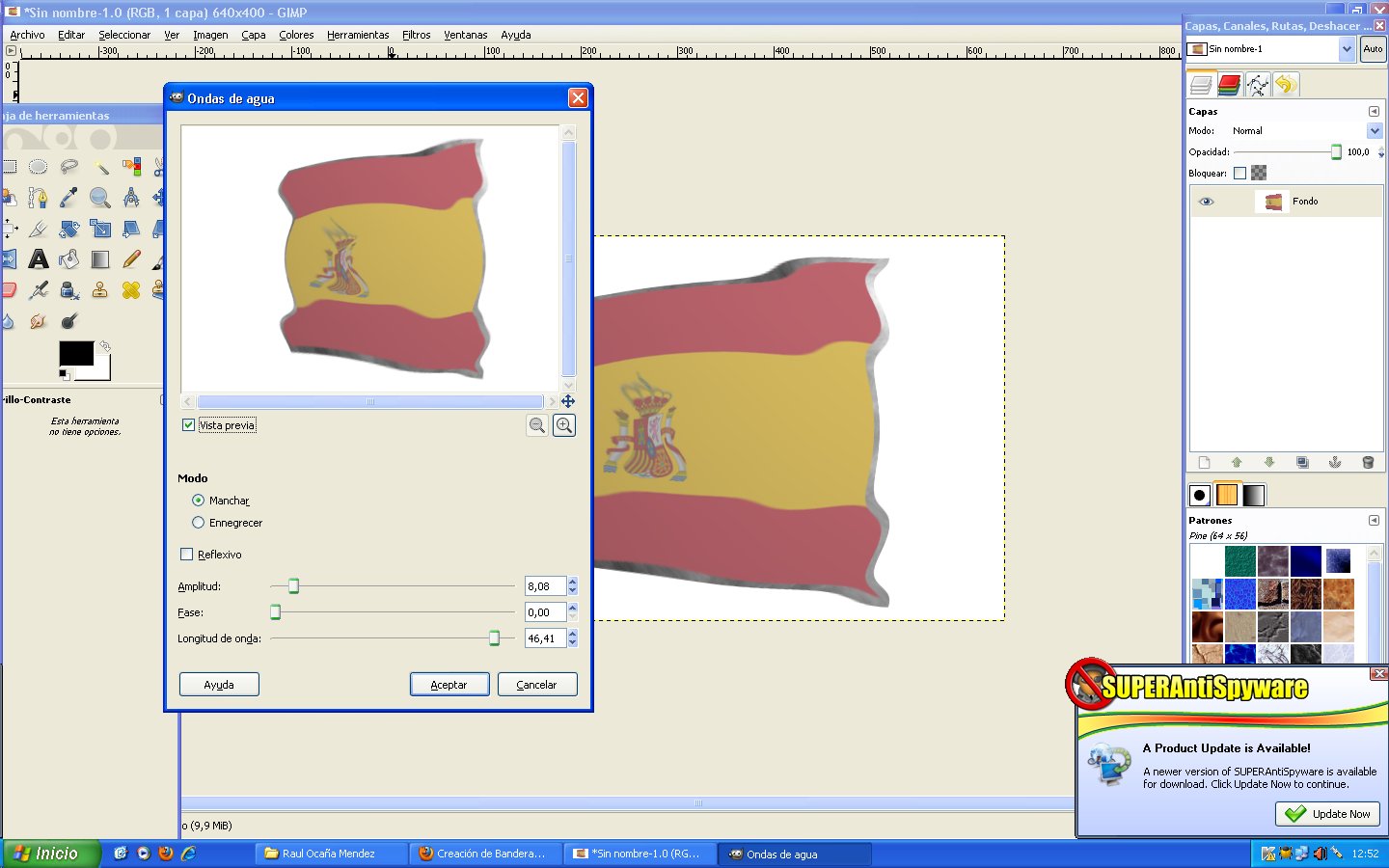Viewport: 1389px width, 868px height.
Task: Select the Ellipse Select tool in toolbox
Action: click(x=38, y=166)
